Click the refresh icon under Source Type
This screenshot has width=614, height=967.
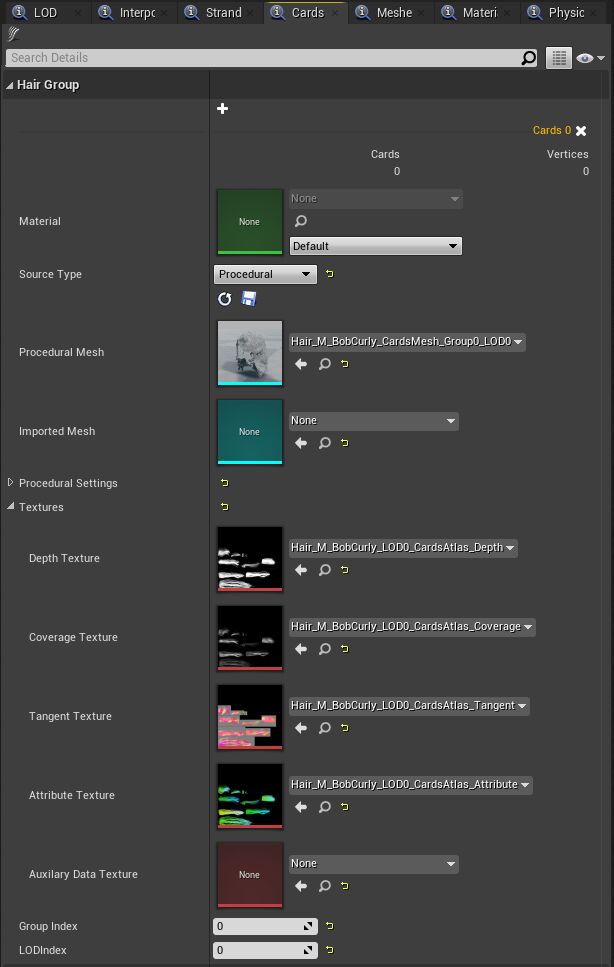[x=225, y=299]
